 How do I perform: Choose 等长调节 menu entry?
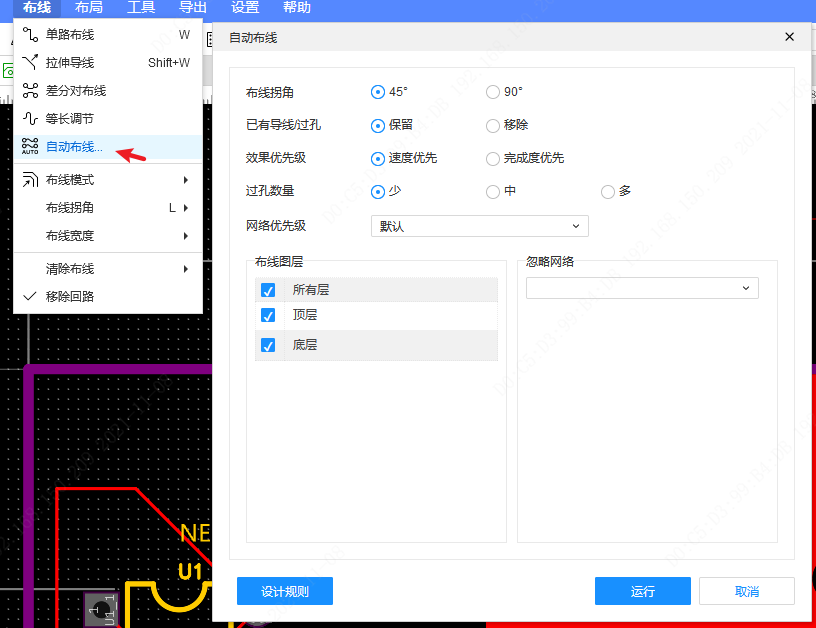[108, 119]
